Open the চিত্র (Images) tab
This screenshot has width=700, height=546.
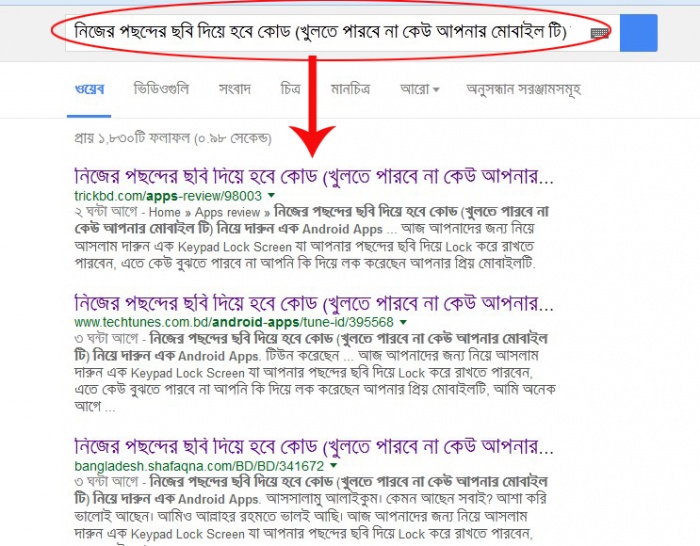pos(291,89)
